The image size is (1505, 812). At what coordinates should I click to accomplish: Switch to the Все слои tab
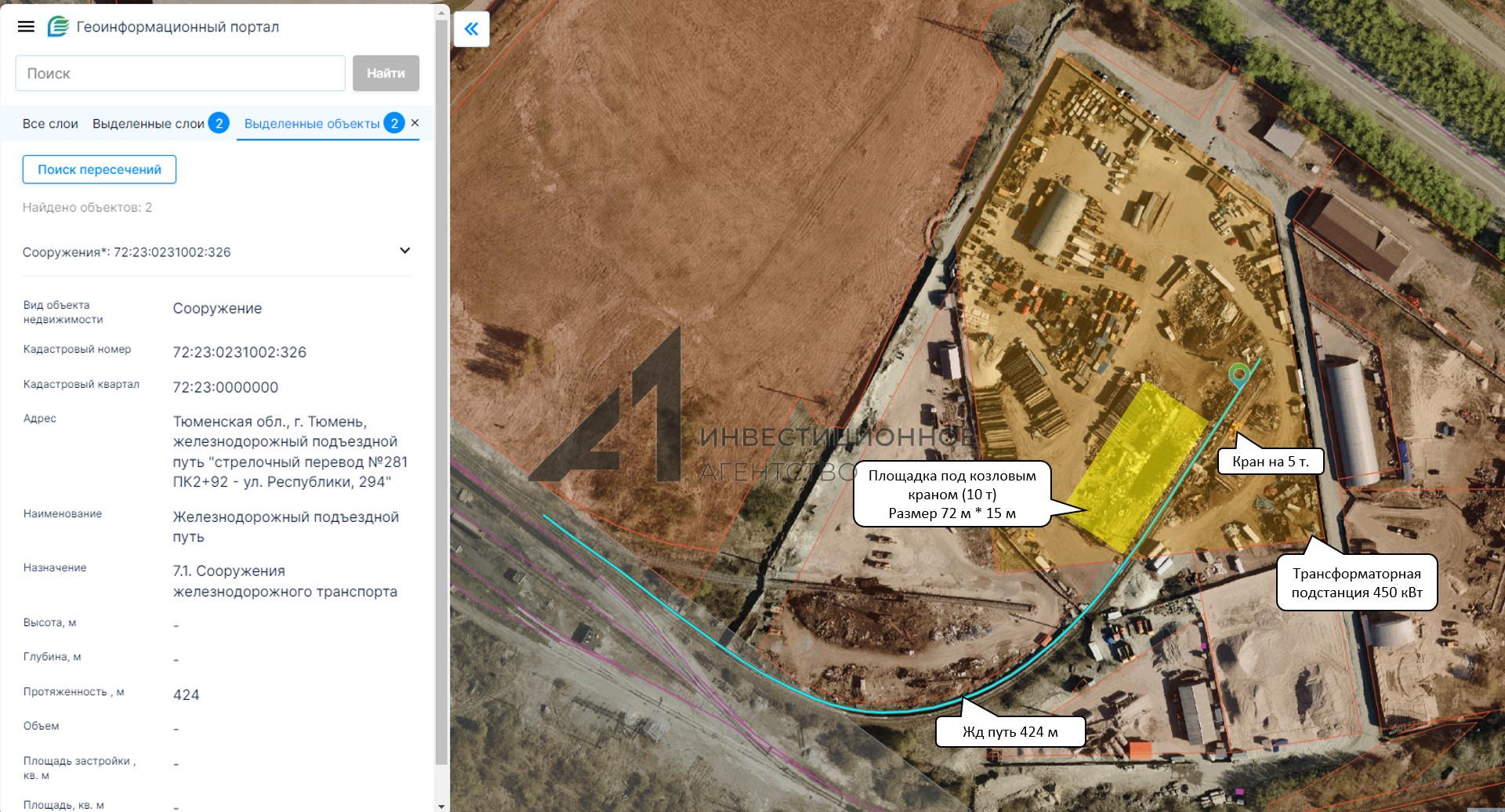[50, 124]
